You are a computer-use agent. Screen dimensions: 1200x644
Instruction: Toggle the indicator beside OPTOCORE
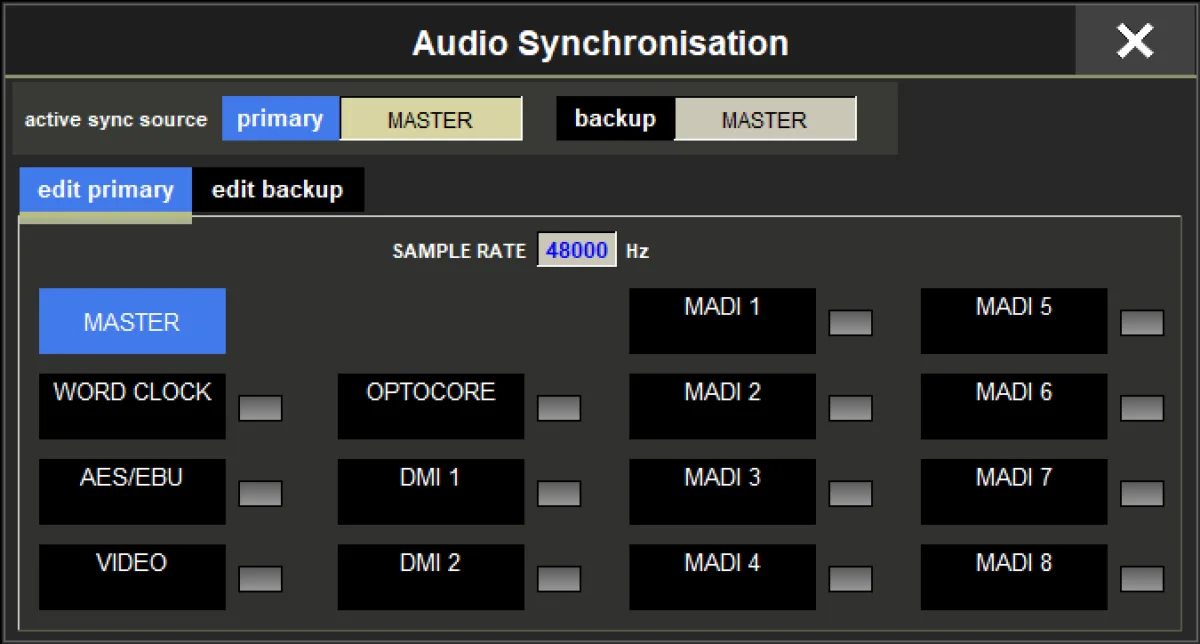pyautogui.click(x=559, y=408)
